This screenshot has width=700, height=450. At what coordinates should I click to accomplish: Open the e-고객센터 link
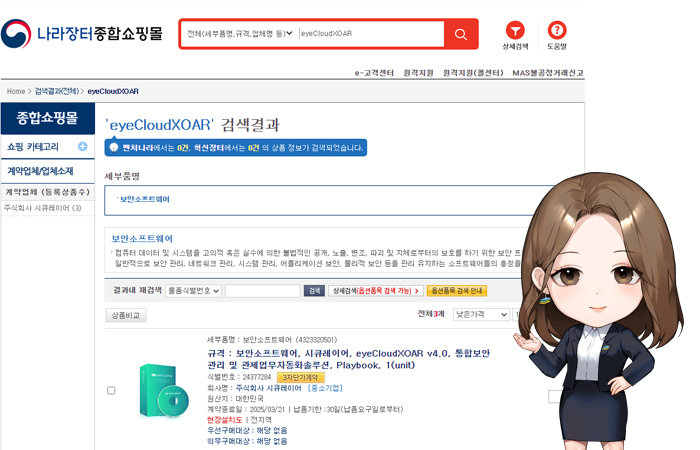[374, 73]
